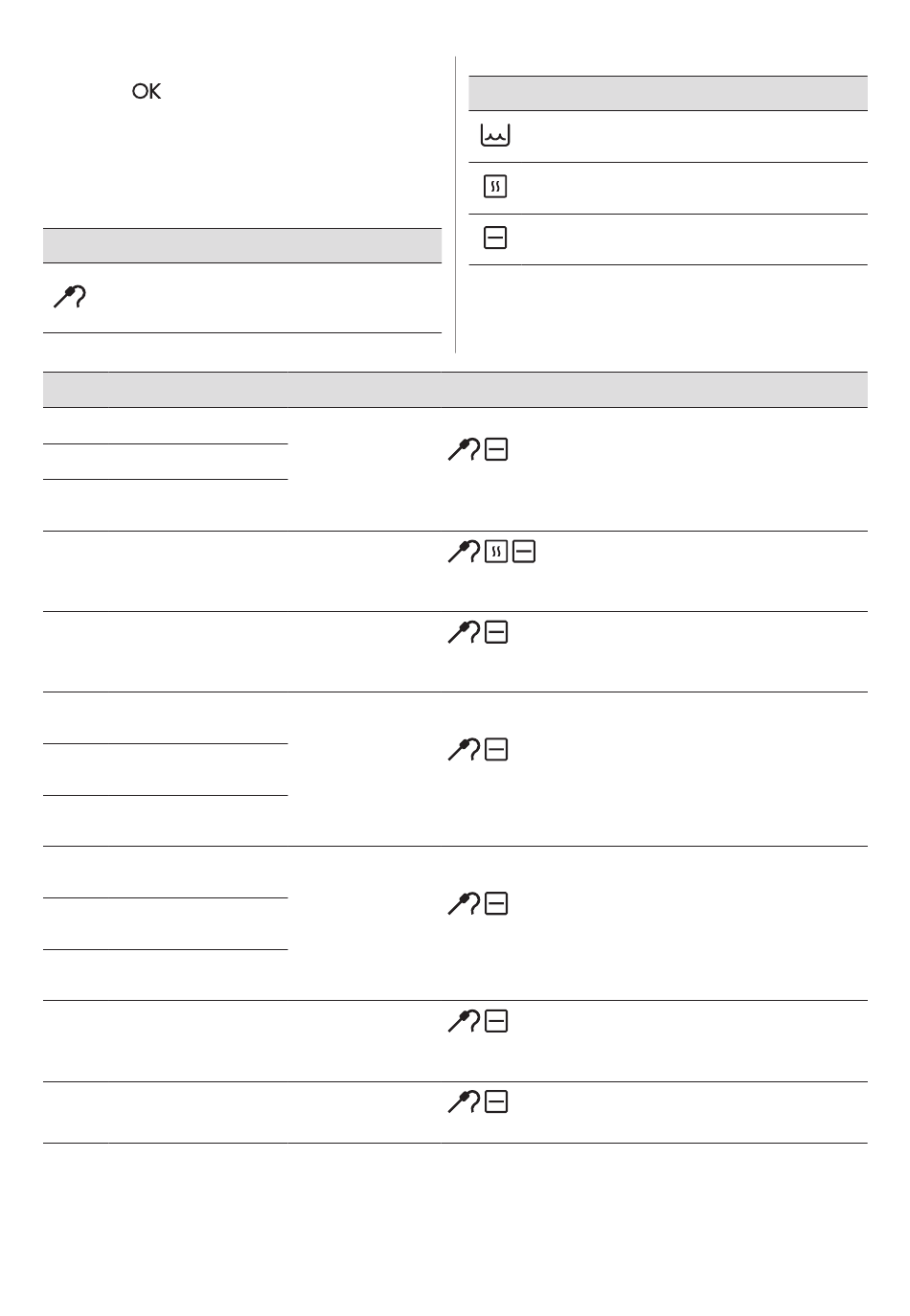The width and height of the screenshot is (910, 1316).
Task: Click the tray icon right of the steam icon
Action: pos(524,552)
